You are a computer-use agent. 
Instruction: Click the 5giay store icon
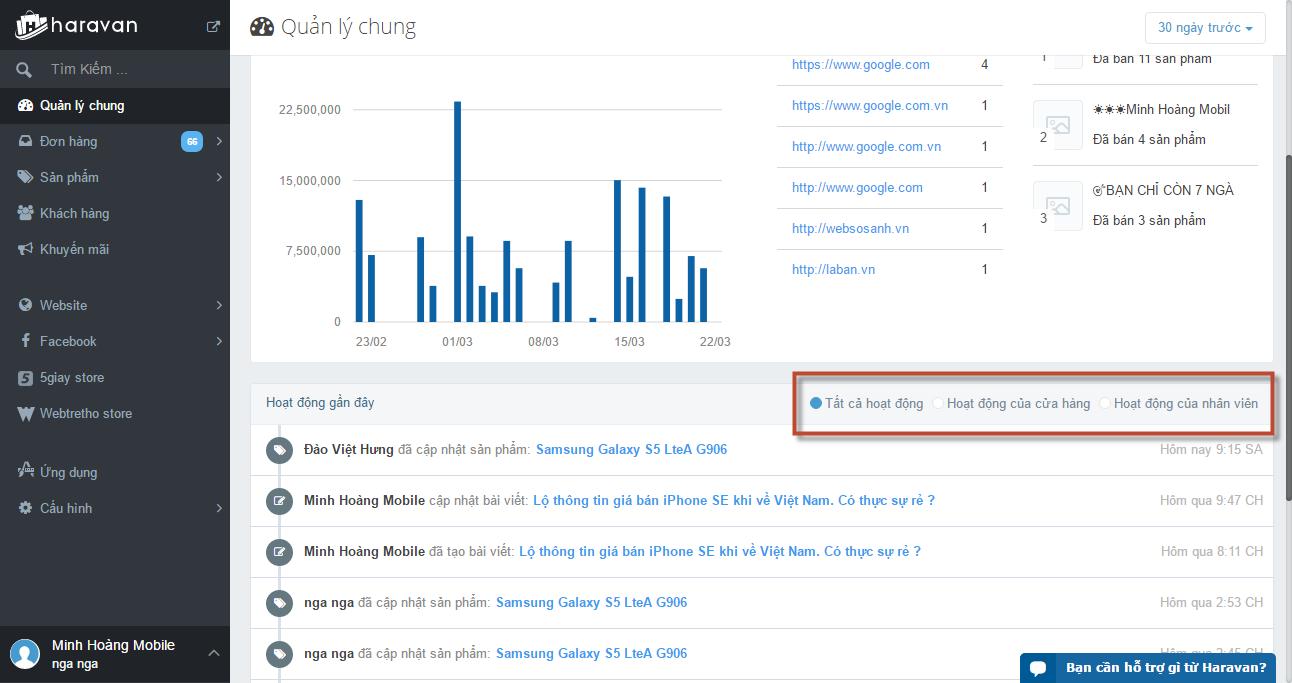tap(25, 377)
